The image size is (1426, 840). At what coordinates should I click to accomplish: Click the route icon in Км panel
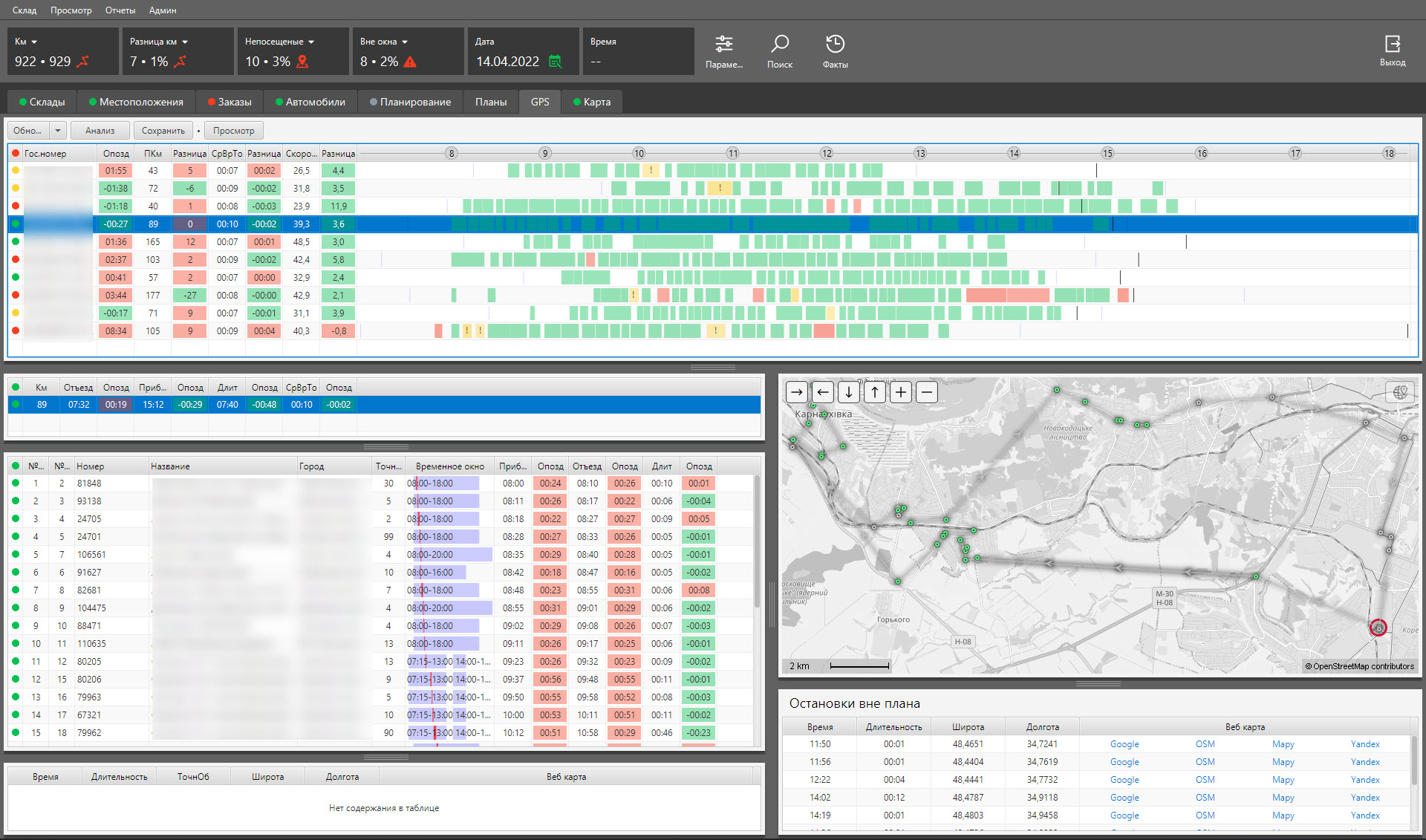(x=83, y=62)
